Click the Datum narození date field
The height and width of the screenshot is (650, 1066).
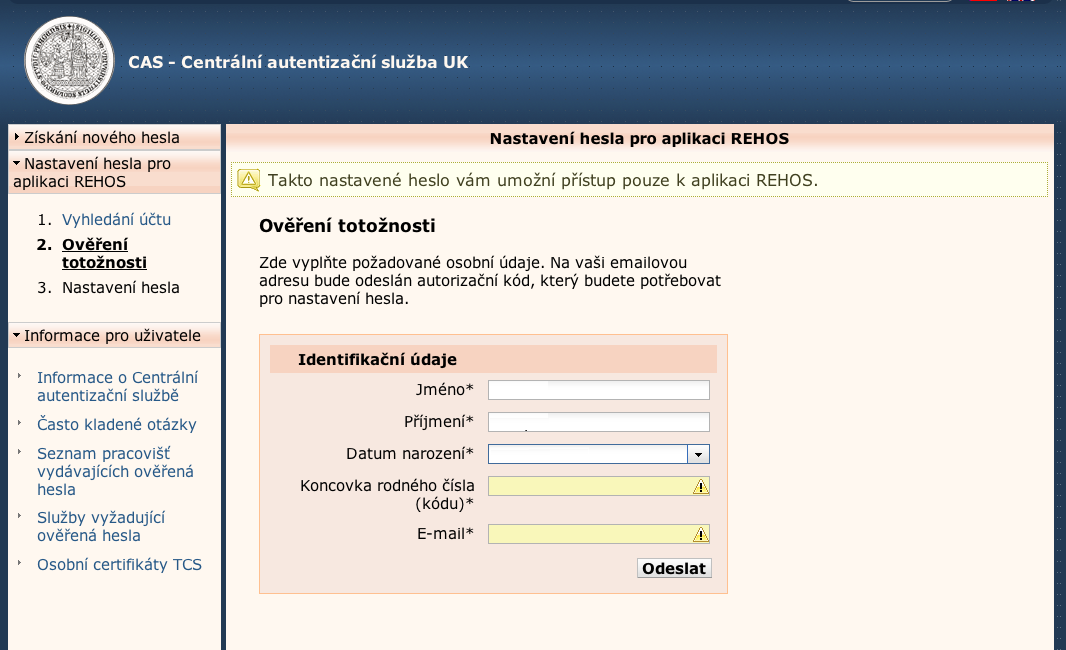(x=588, y=454)
